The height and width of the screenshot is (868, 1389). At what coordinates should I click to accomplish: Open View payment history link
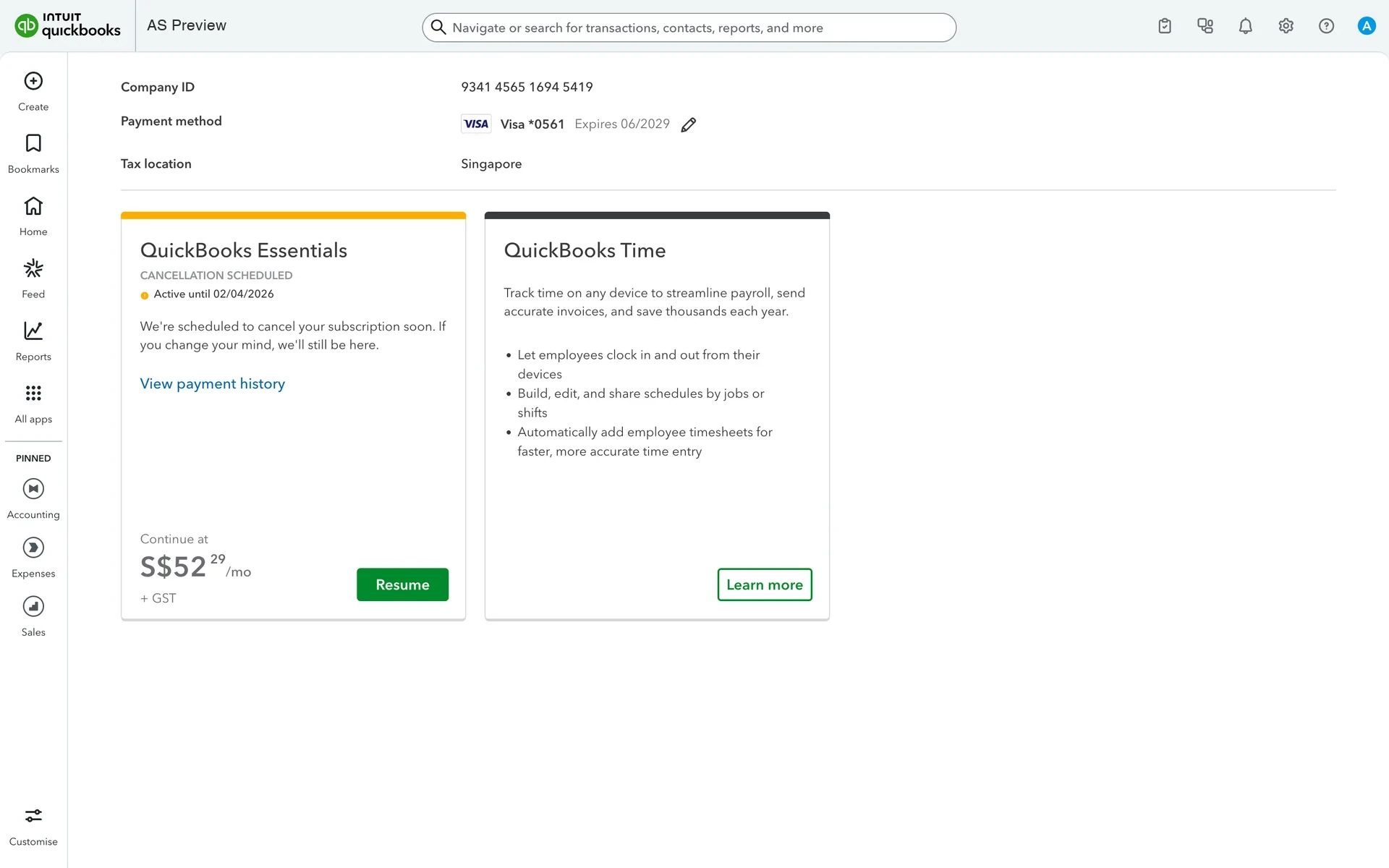pyautogui.click(x=213, y=383)
